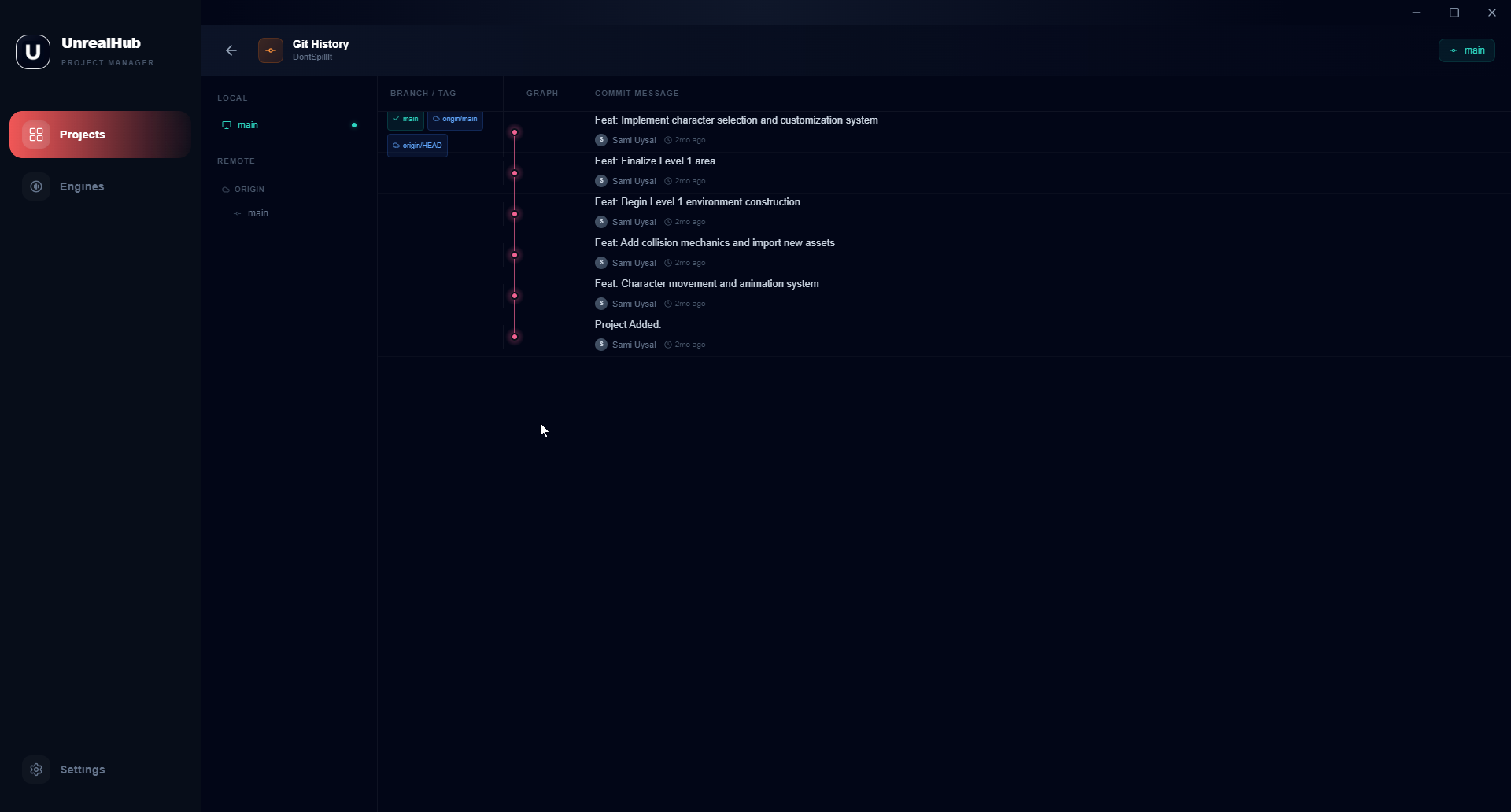This screenshot has width=1511, height=812.
Task: Select the origin/main tag
Action: point(455,120)
